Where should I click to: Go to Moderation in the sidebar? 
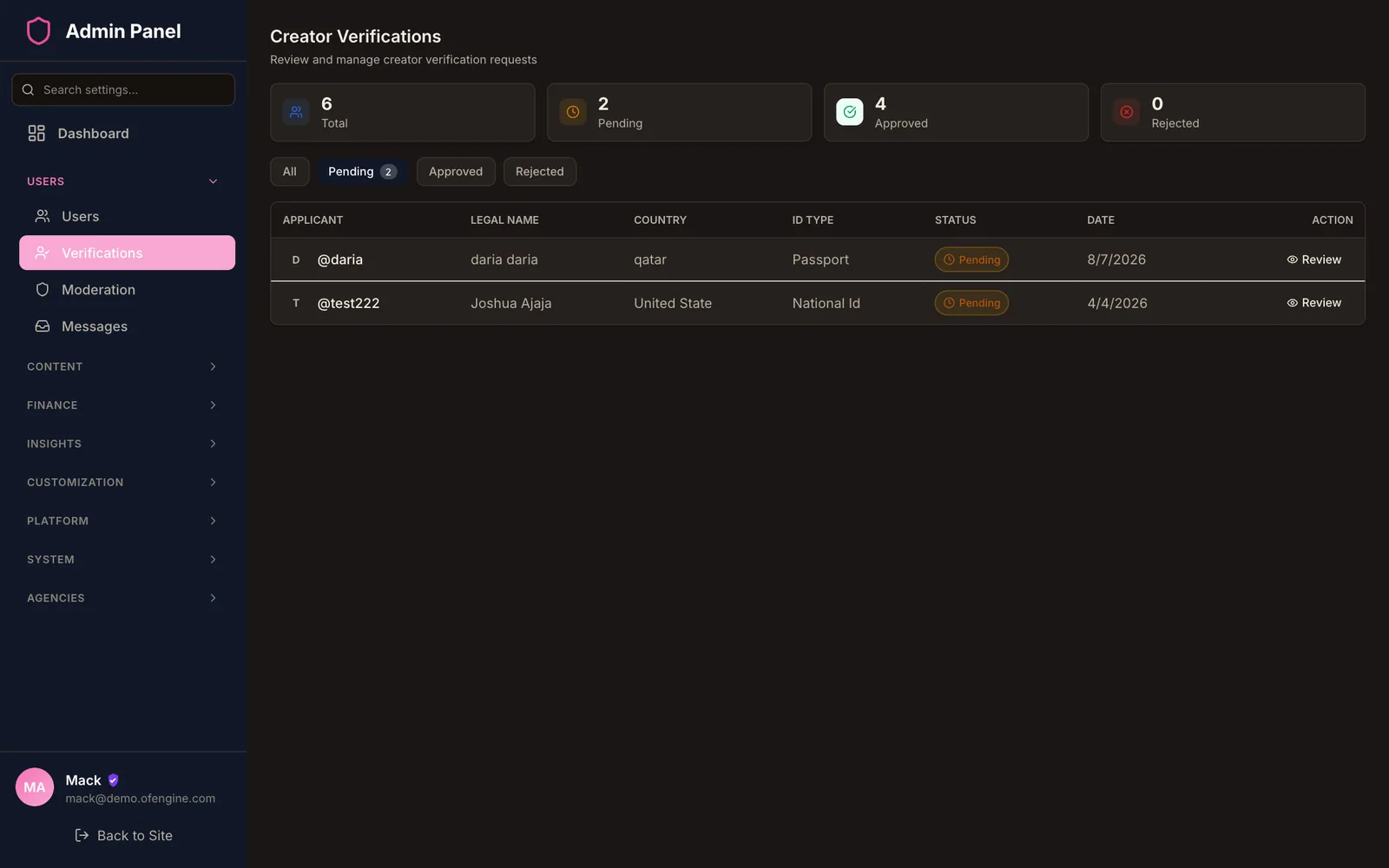pos(127,289)
